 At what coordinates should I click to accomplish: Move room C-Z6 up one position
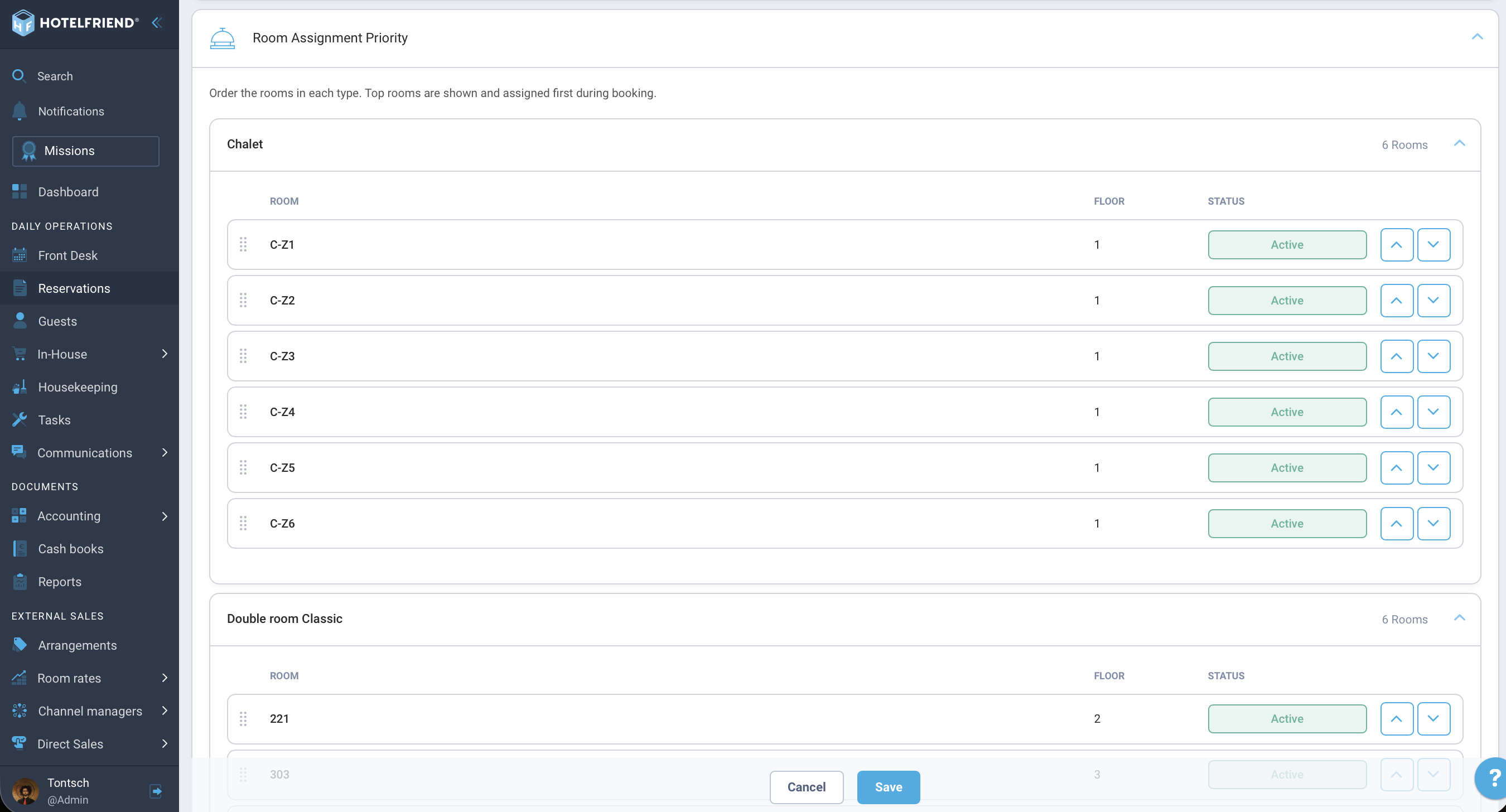1397,523
